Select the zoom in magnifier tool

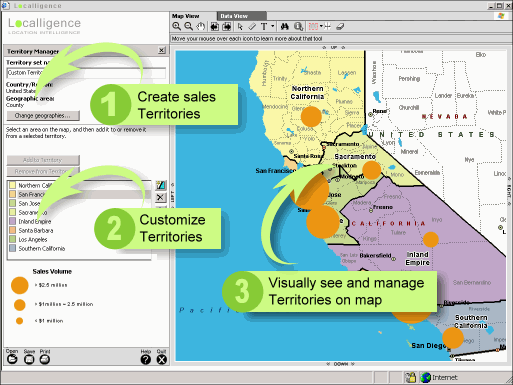pos(176,26)
